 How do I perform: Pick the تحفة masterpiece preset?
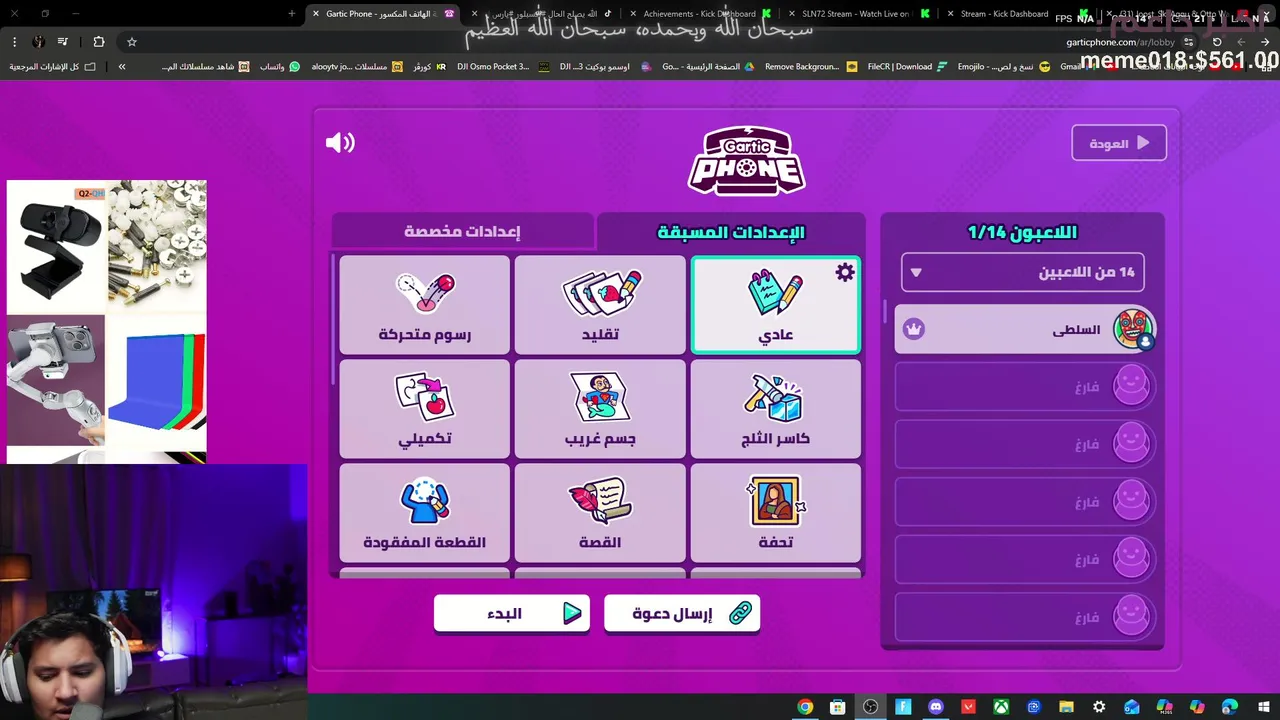pyautogui.click(x=775, y=513)
